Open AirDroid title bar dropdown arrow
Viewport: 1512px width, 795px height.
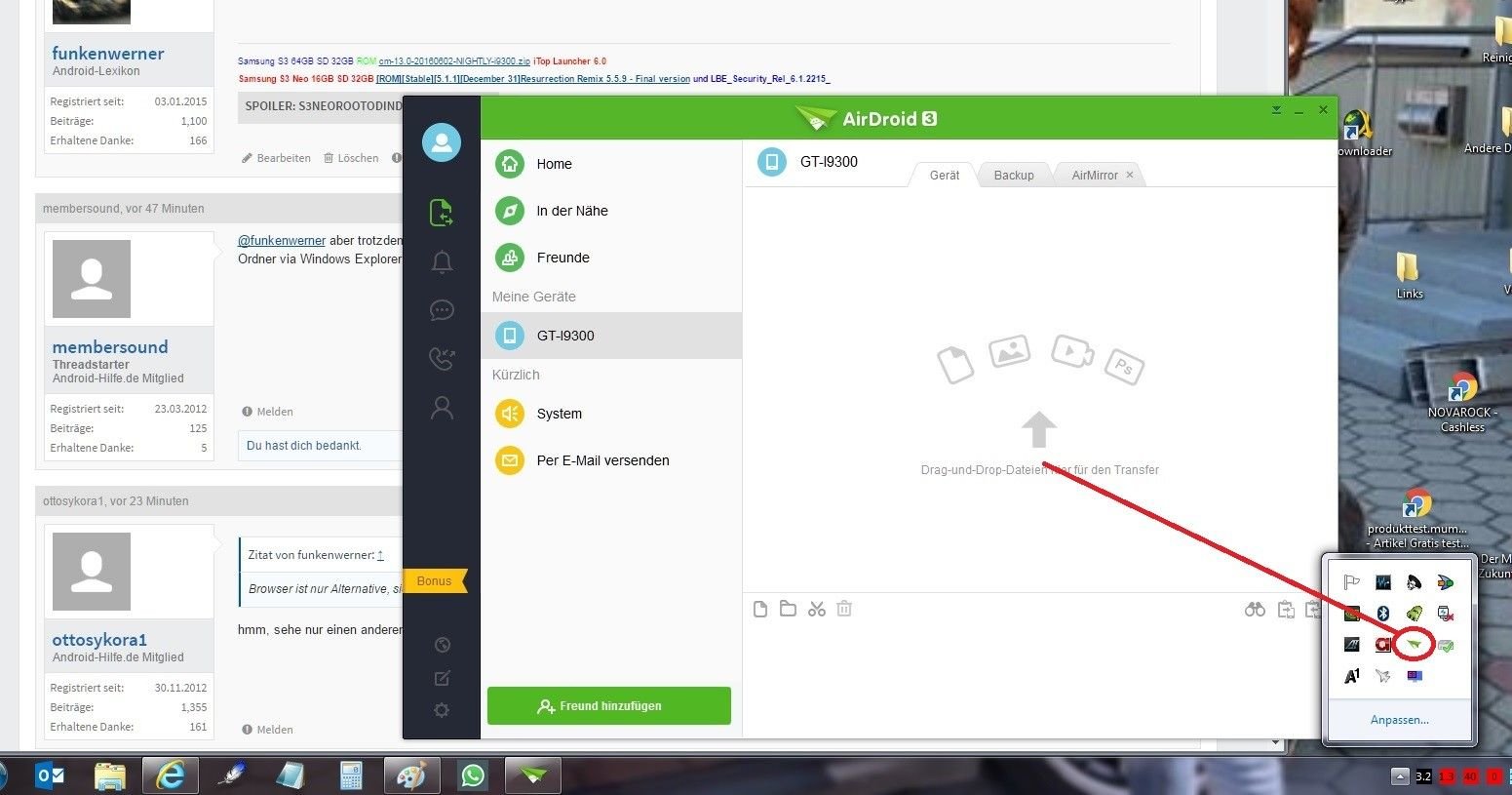(x=1276, y=110)
